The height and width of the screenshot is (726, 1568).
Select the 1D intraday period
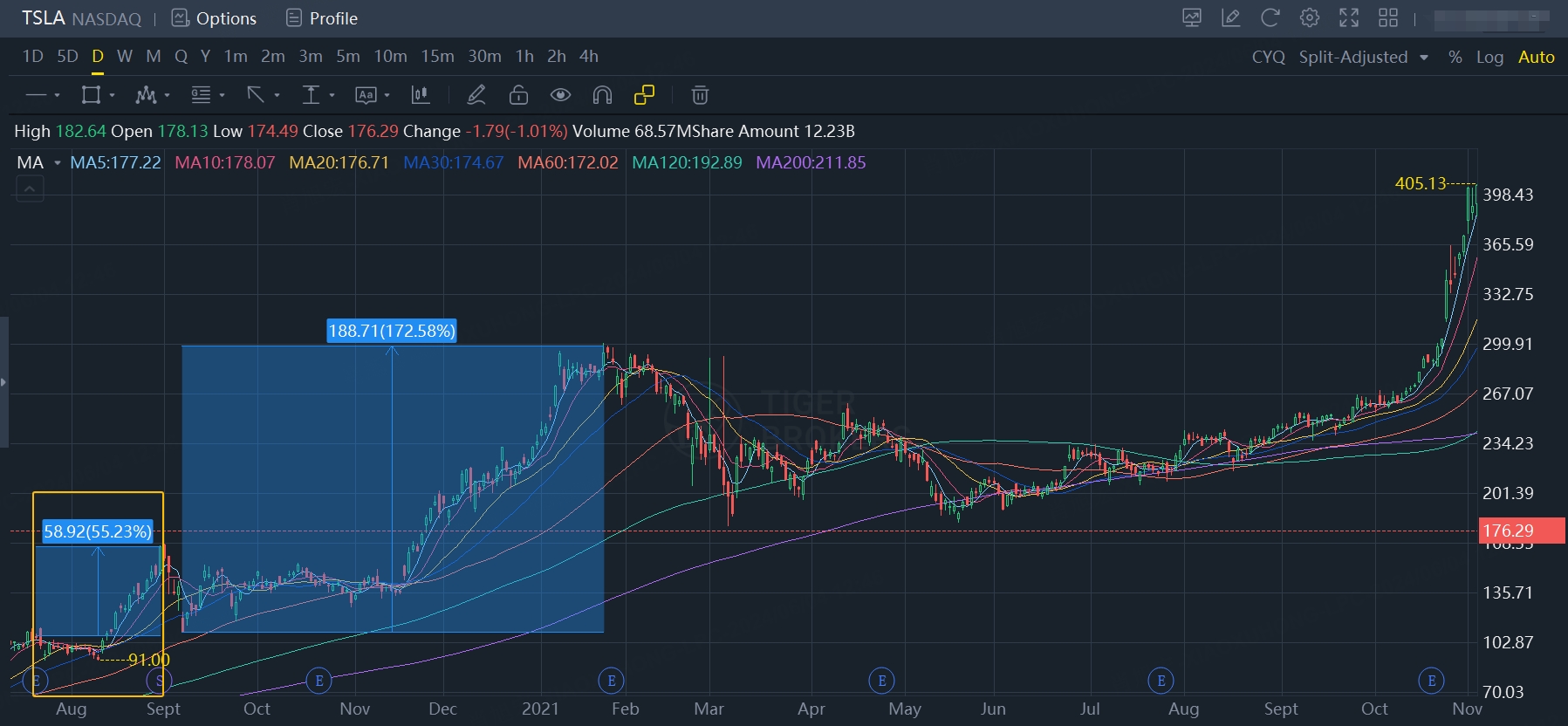click(32, 57)
